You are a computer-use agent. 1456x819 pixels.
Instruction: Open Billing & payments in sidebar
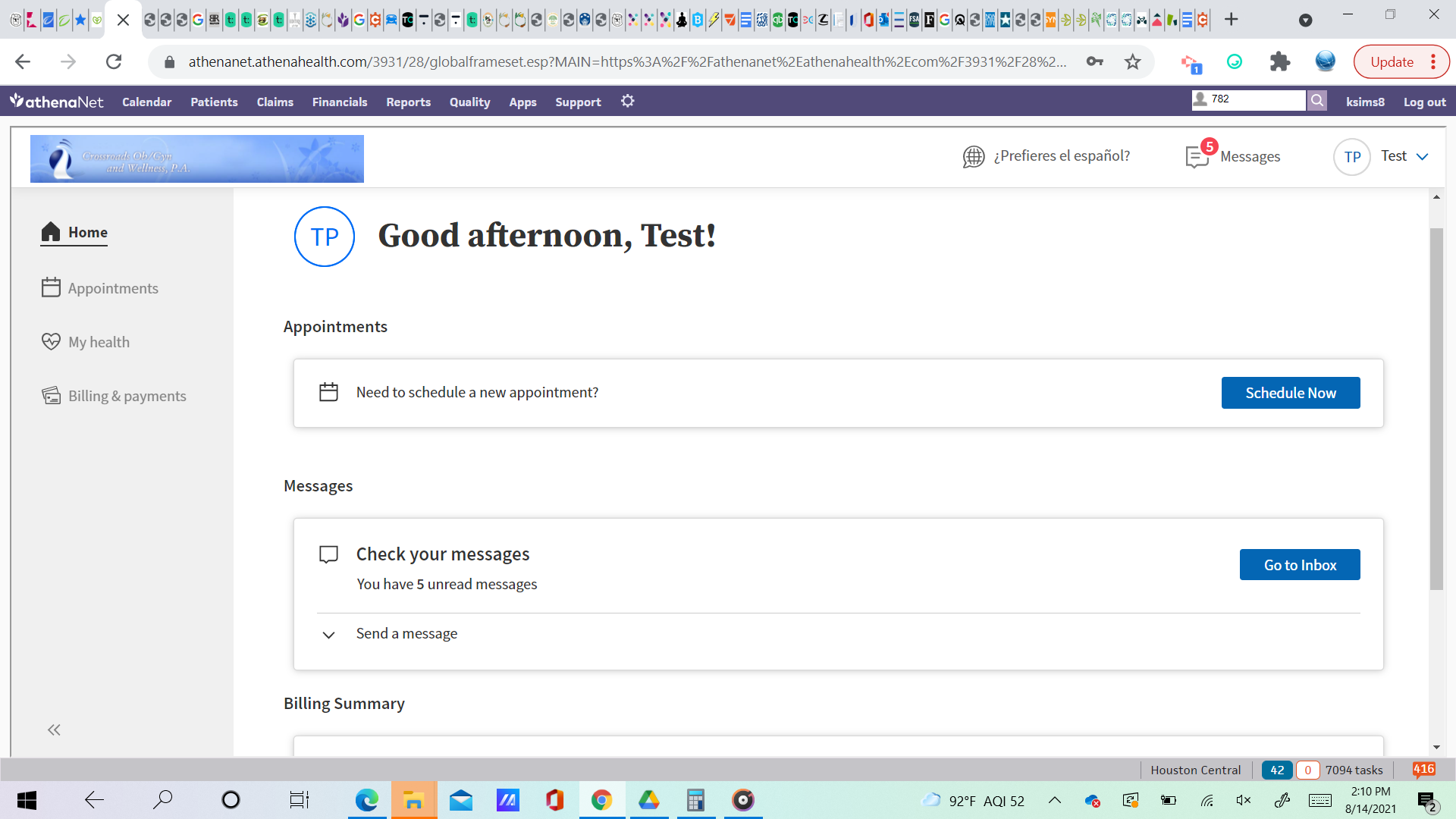tap(127, 396)
